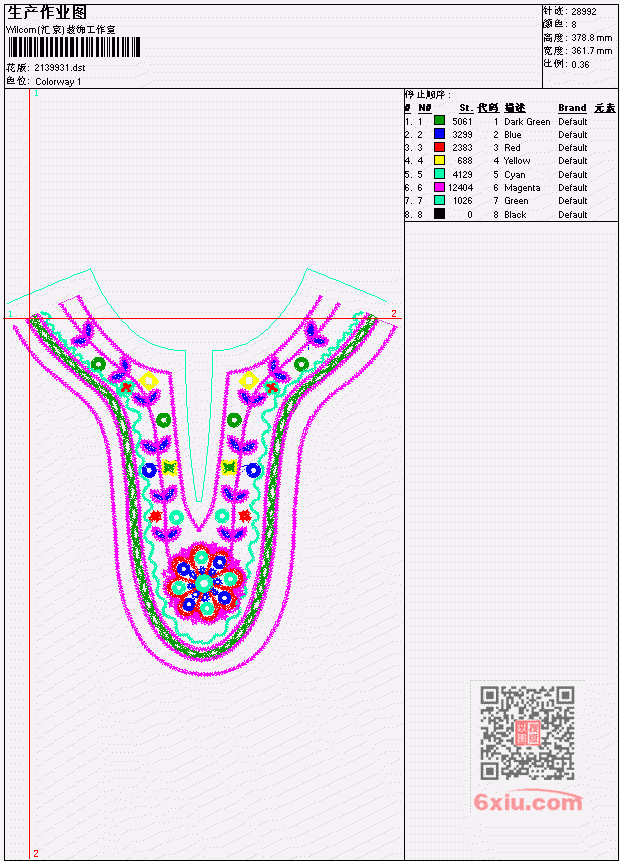The height and width of the screenshot is (861, 620).
Task: Click the 'Black' description text
Action: pos(515,215)
